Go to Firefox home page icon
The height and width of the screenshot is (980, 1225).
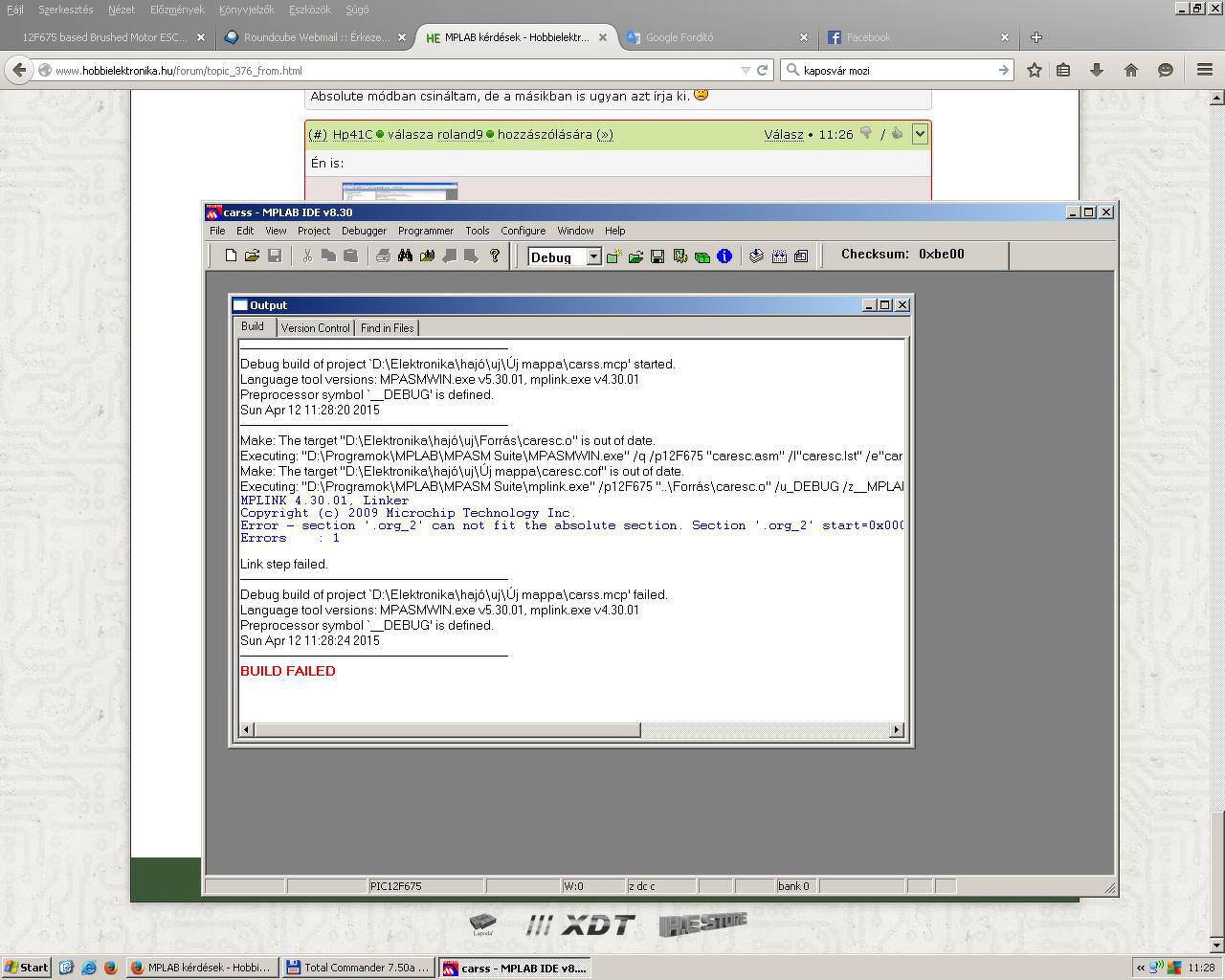click(1131, 70)
